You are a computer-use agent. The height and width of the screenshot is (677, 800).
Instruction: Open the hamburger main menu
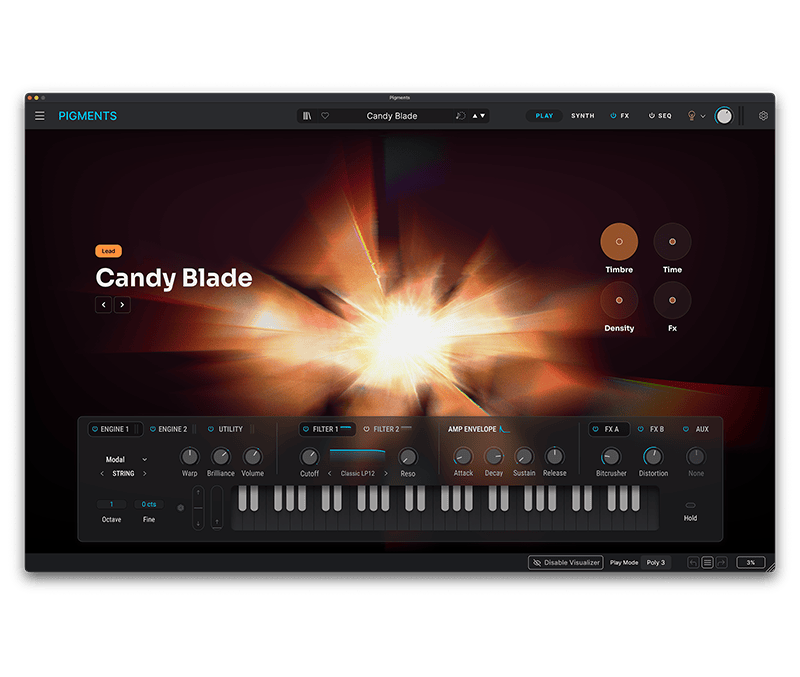point(40,116)
